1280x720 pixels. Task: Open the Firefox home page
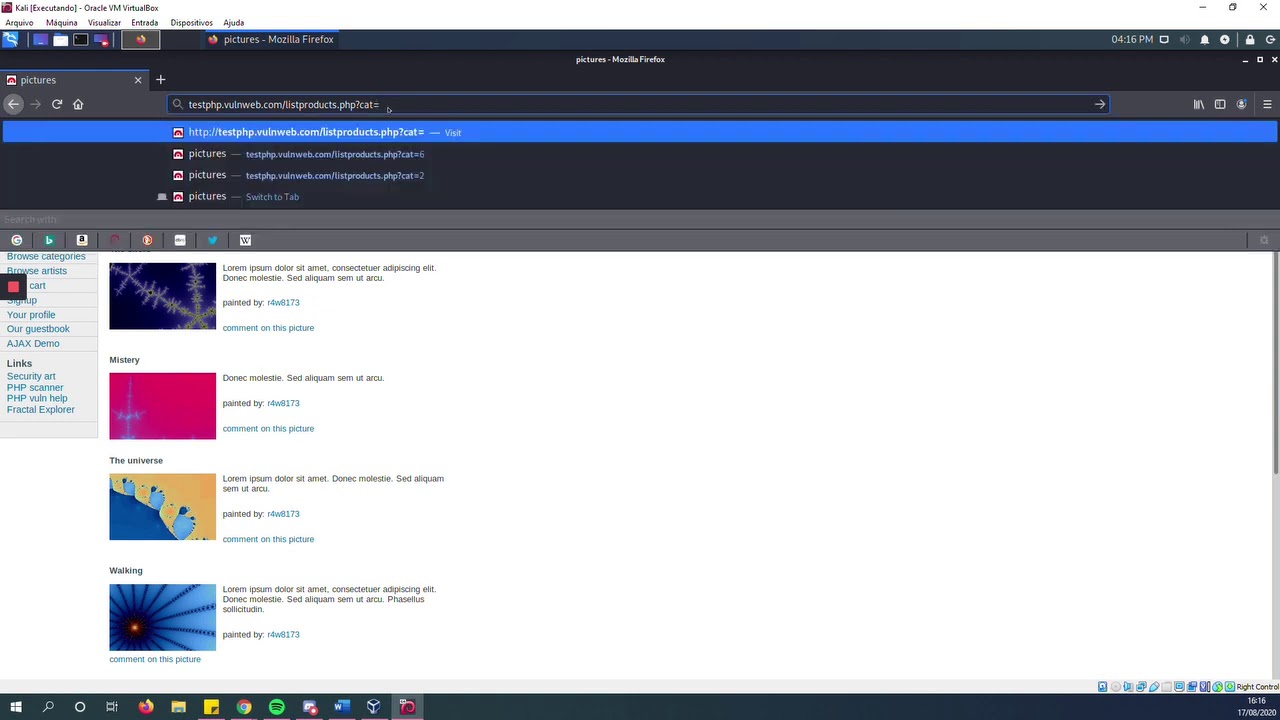point(78,104)
